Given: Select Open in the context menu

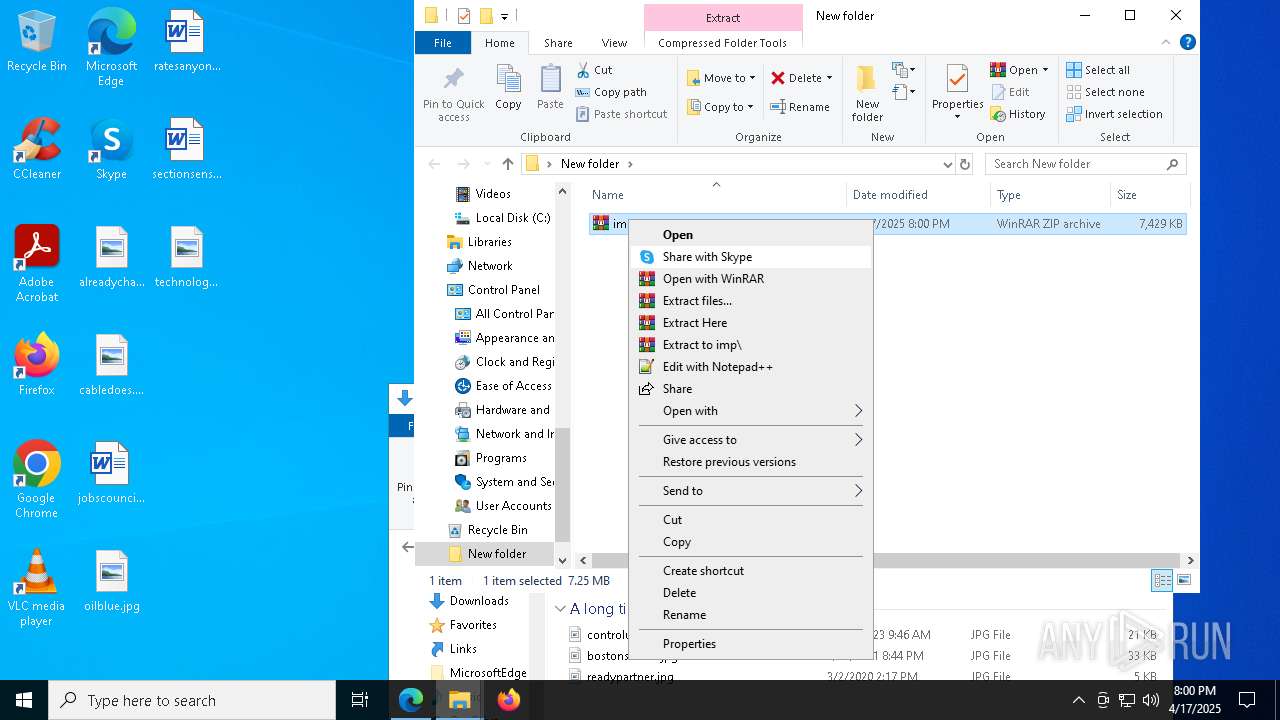Looking at the screenshot, I should tap(751, 235).
